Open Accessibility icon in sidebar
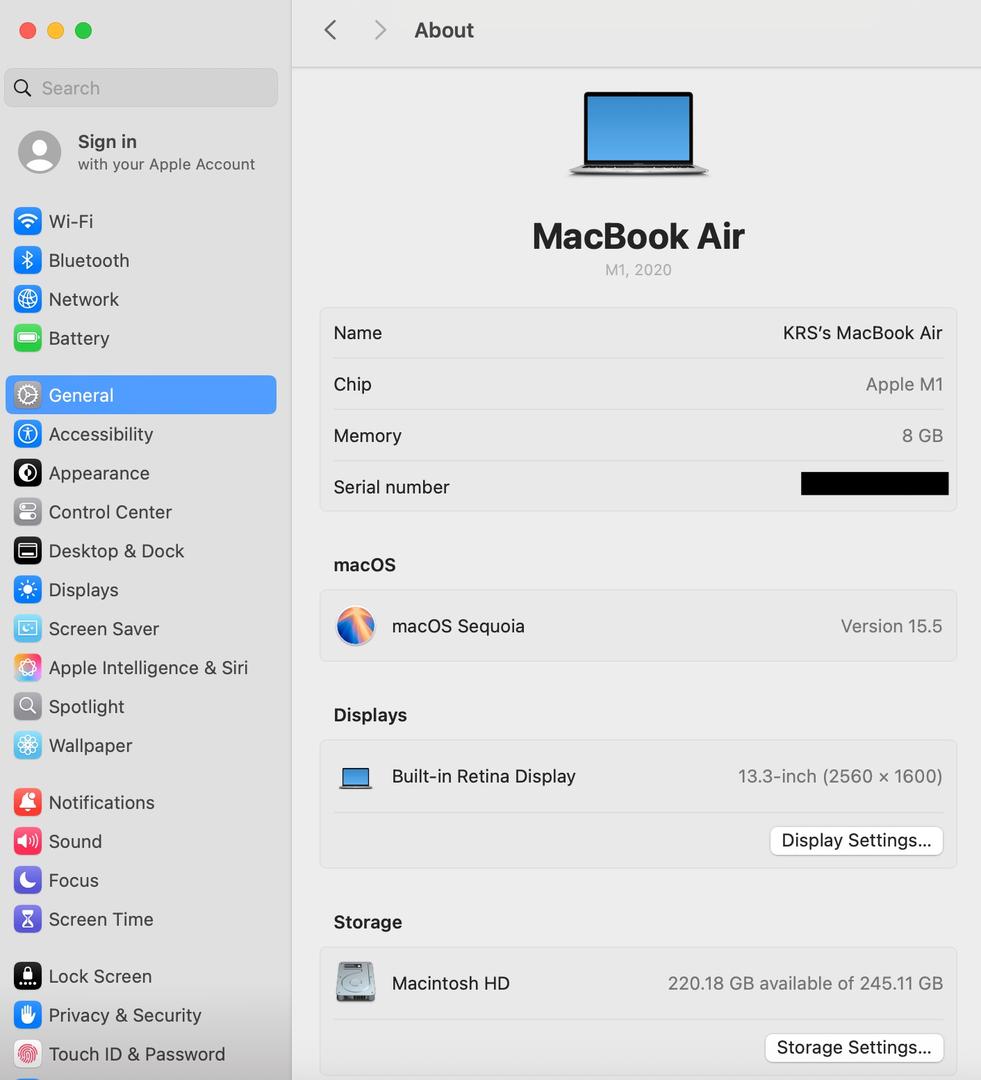 pos(28,434)
